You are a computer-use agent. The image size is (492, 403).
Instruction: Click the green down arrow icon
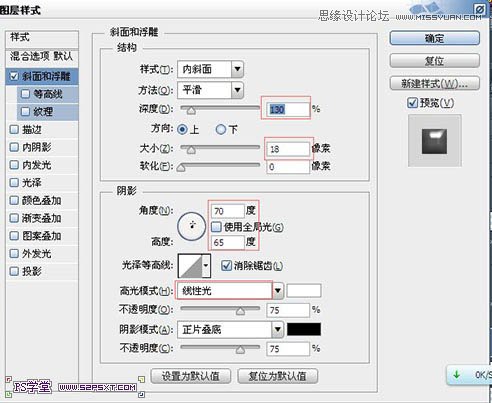(456, 375)
